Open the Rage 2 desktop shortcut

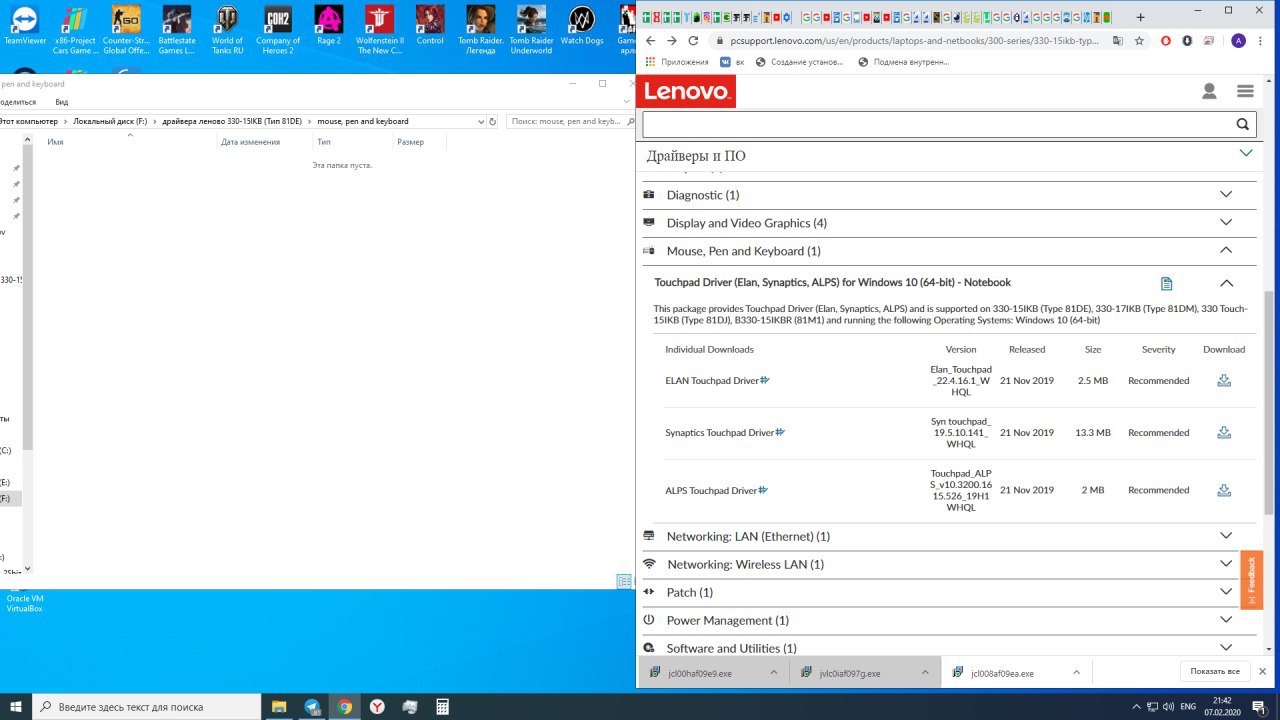click(x=329, y=27)
